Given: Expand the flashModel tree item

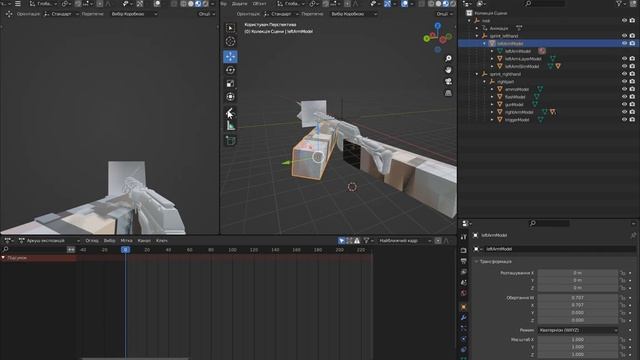Looking at the screenshot, I should (492, 97).
